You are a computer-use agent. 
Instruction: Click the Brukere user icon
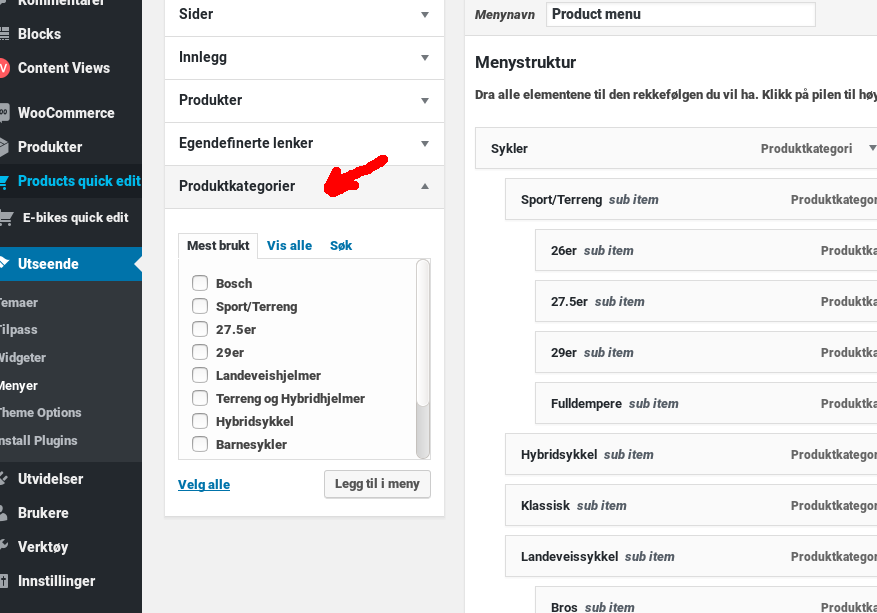[4, 513]
